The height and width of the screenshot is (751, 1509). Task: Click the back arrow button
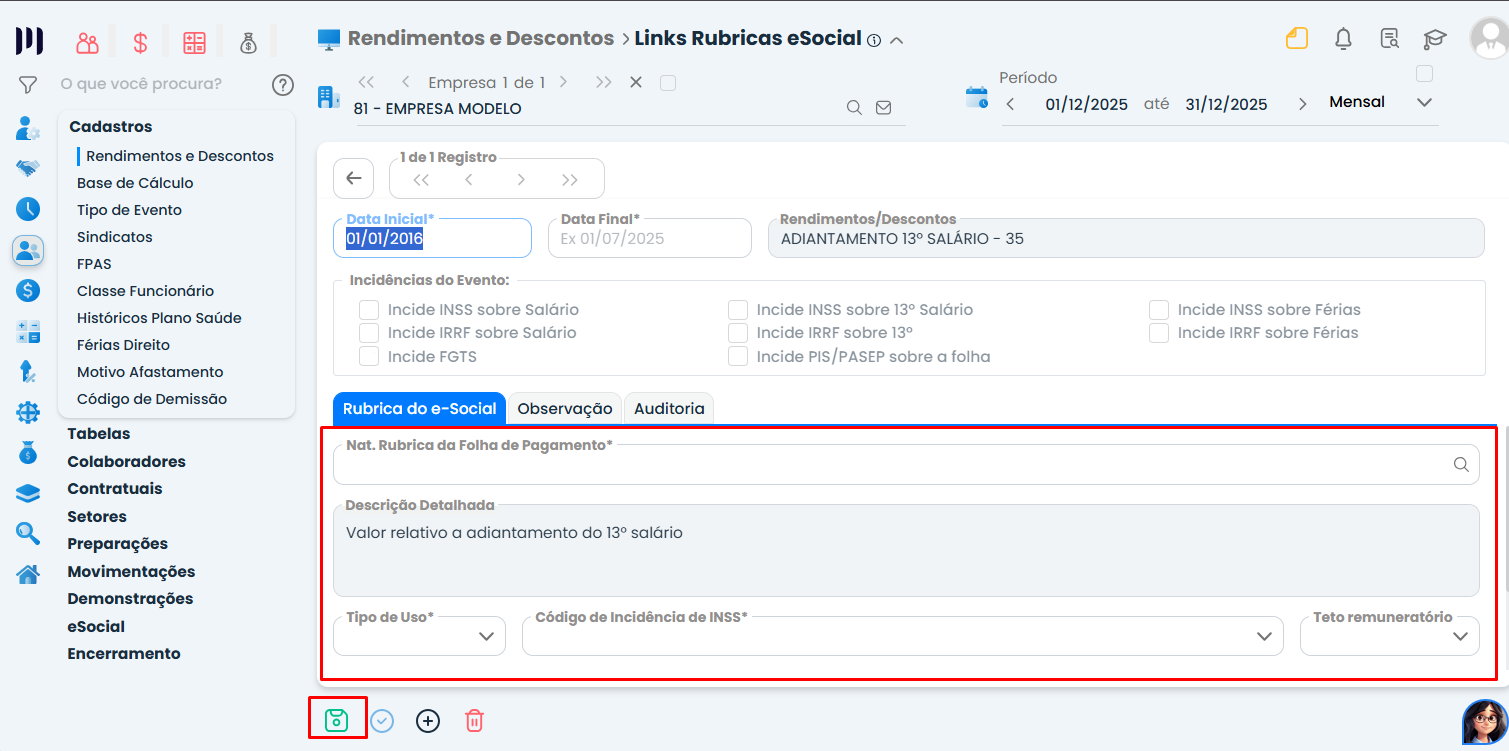click(x=353, y=178)
